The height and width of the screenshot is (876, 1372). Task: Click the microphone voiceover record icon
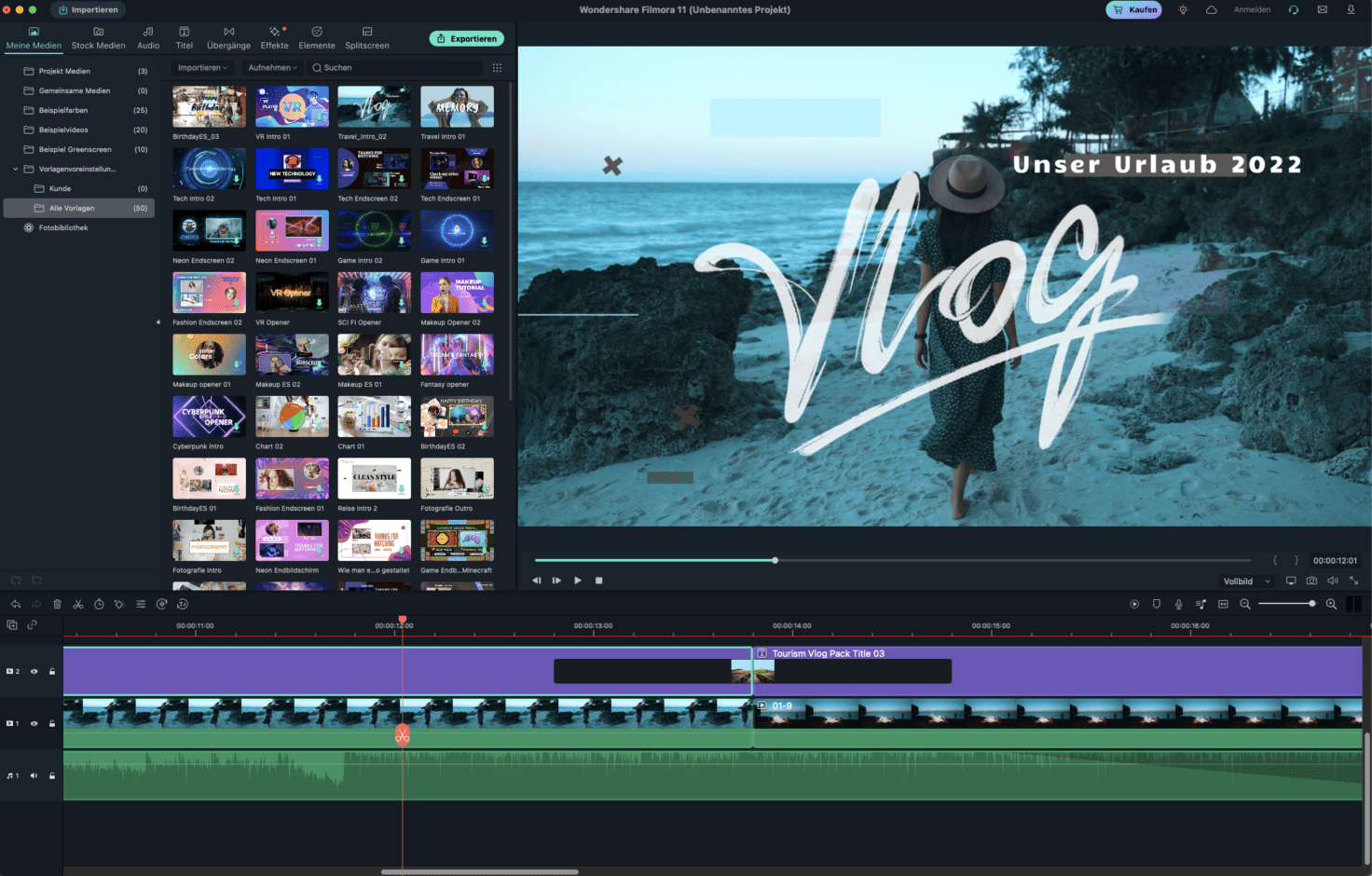tap(1178, 604)
